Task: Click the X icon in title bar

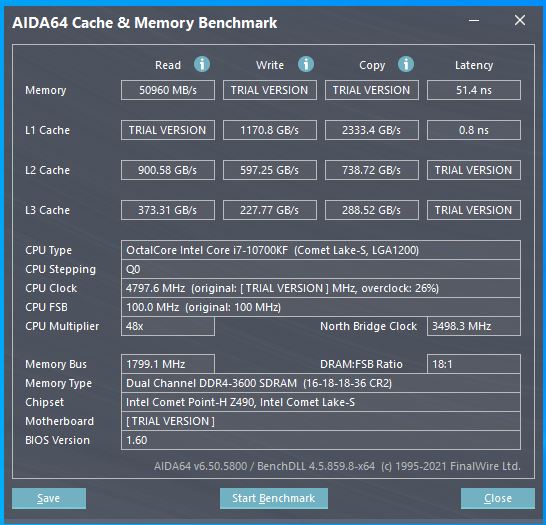Action: click(520, 21)
